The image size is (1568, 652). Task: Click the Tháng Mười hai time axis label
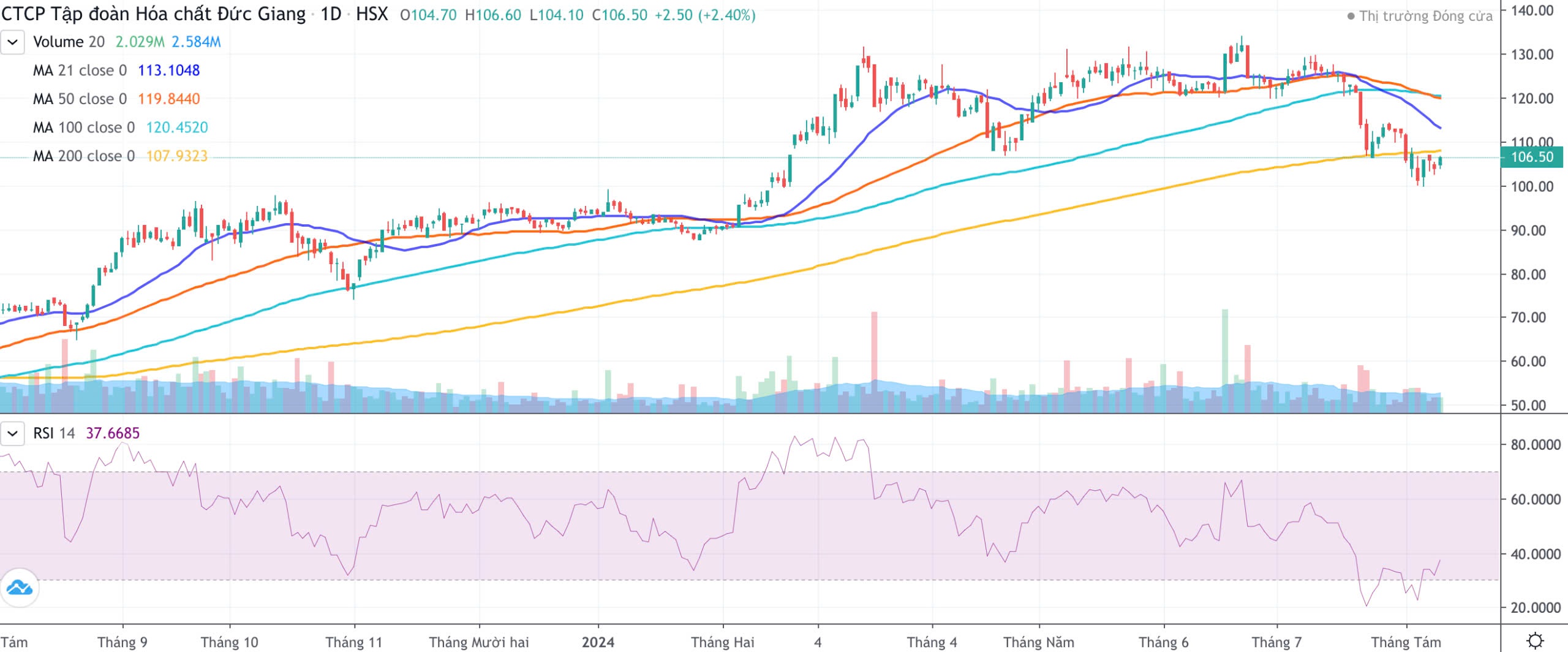click(x=479, y=642)
